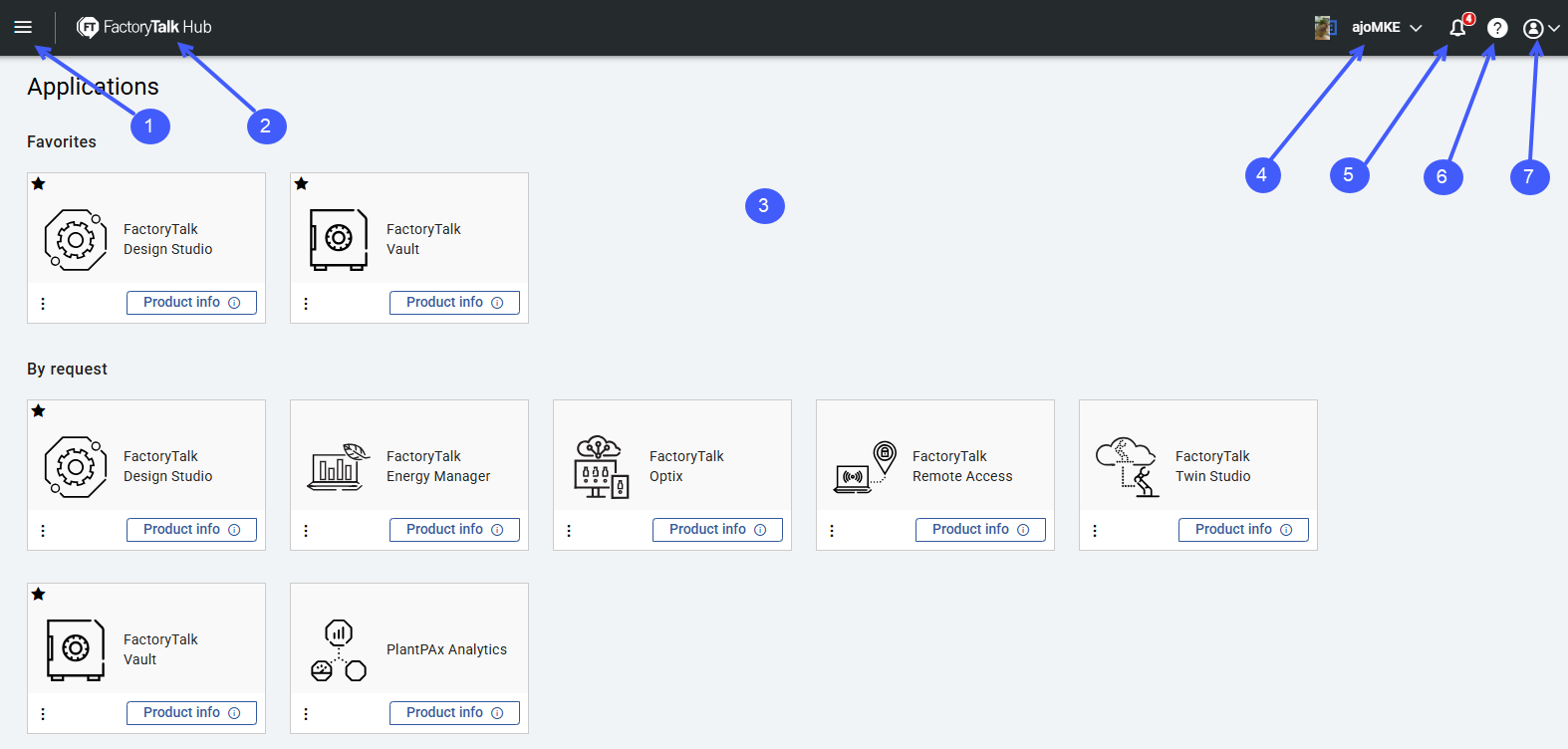The image size is (1568, 749).
Task: Open the ajoMKE organization dropdown
Action: click(x=1386, y=28)
